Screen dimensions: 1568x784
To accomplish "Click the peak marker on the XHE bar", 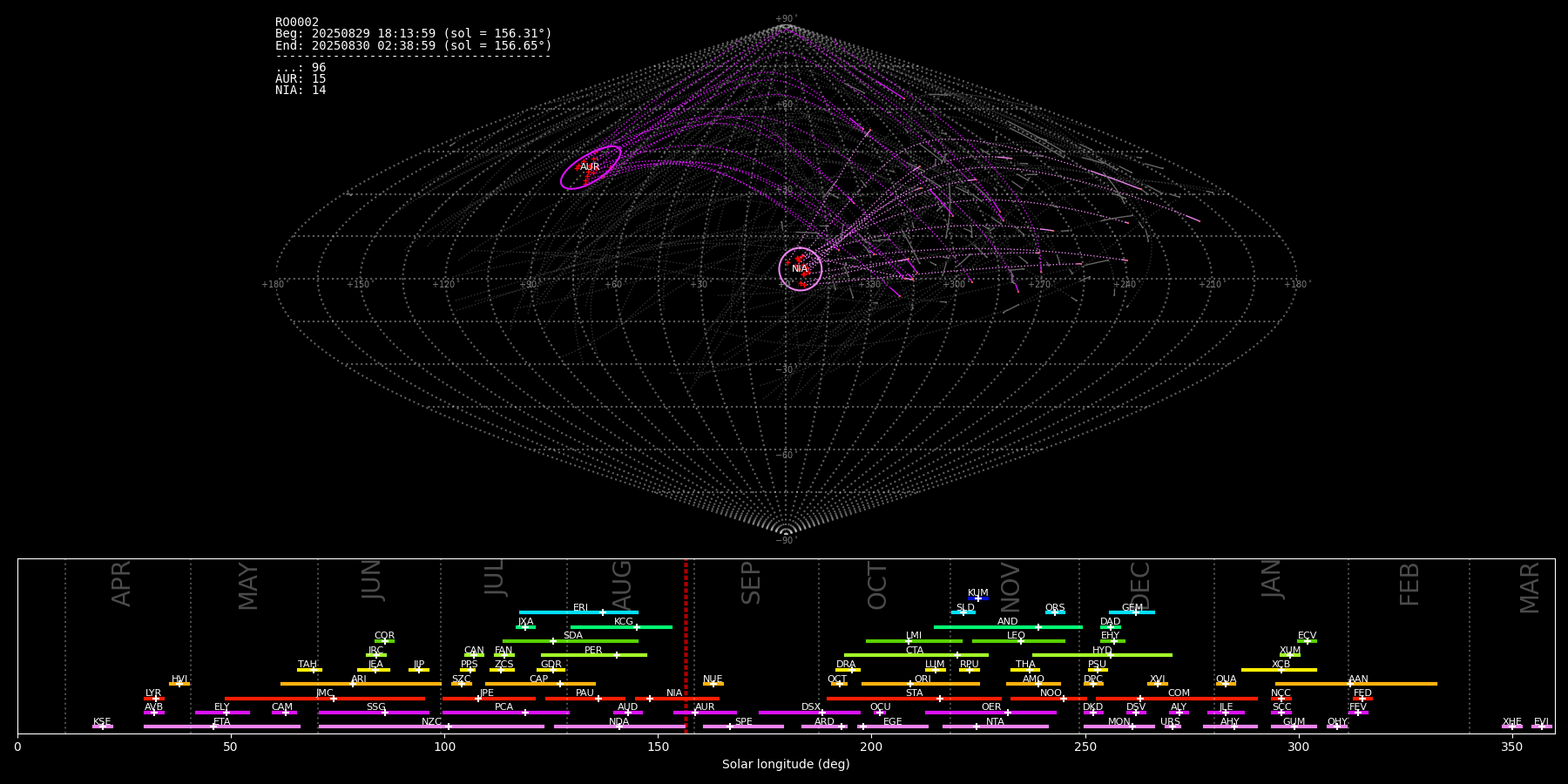I will pyautogui.click(x=1511, y=727).
